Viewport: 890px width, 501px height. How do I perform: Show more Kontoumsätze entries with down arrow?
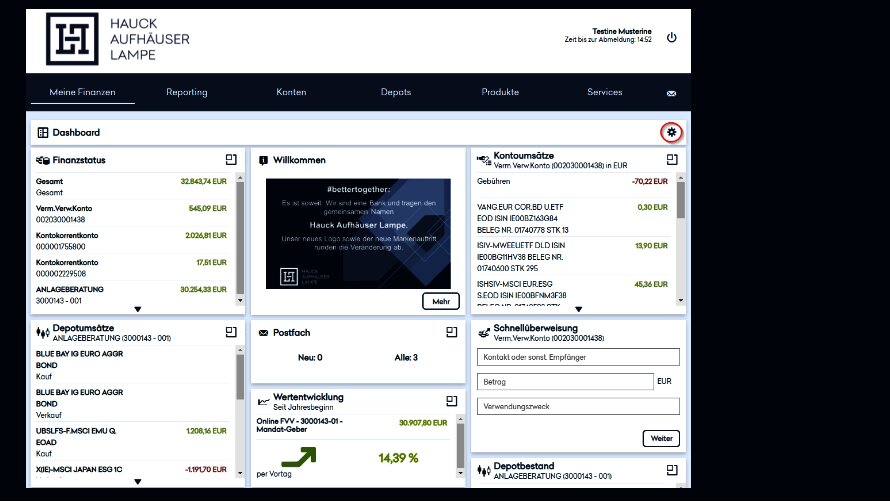pyautogui.click(x=578, y=309)
